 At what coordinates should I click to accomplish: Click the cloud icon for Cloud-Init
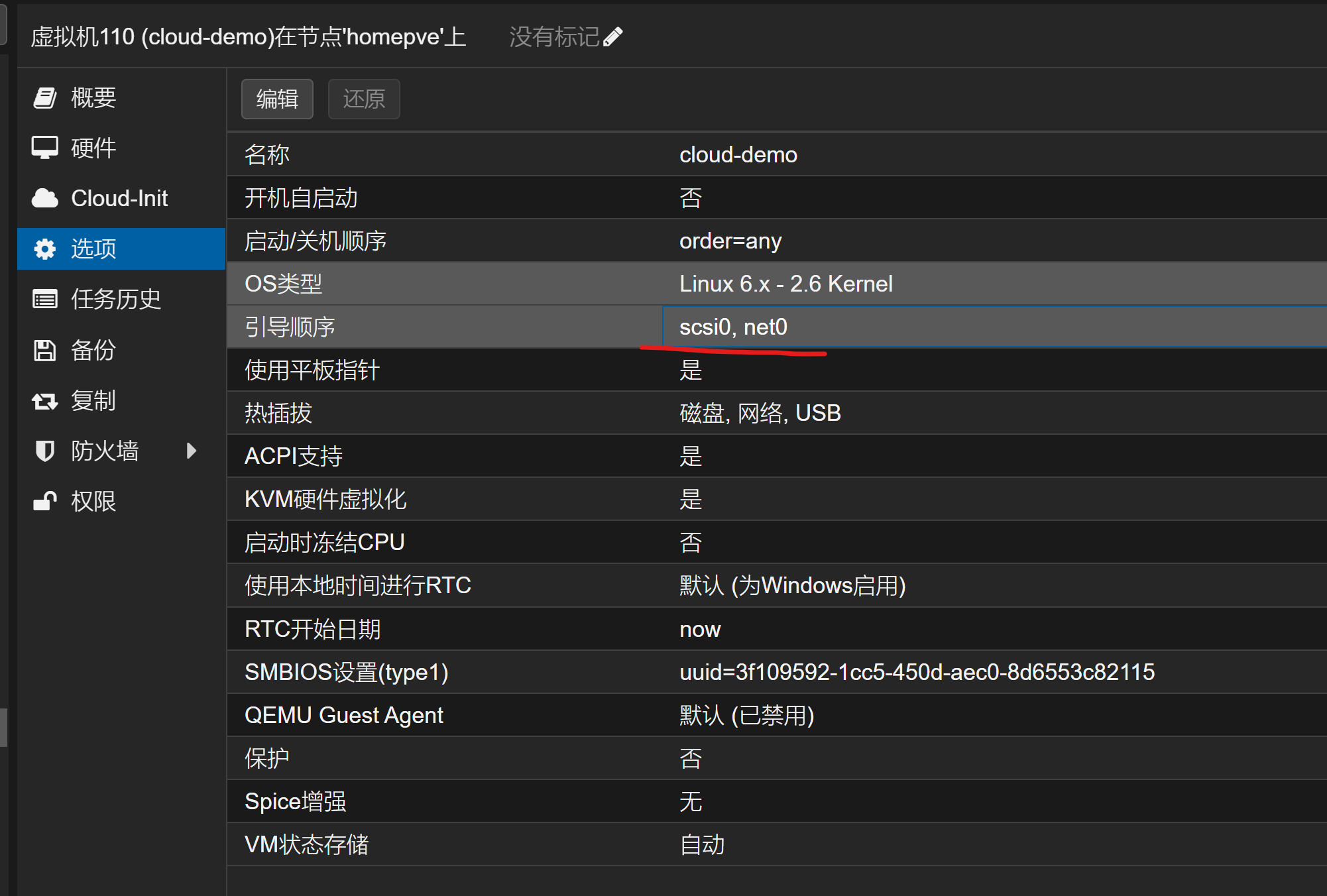click(44, 198)
